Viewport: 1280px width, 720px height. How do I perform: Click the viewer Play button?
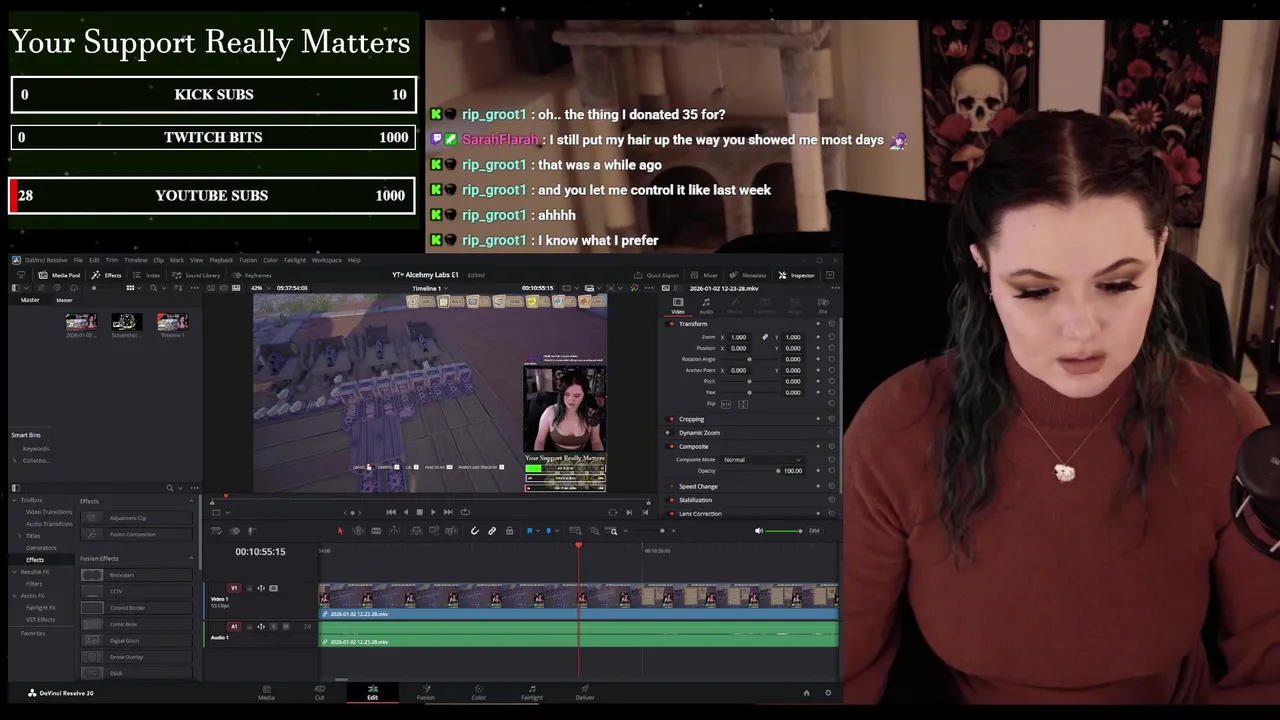pos(433,512)
